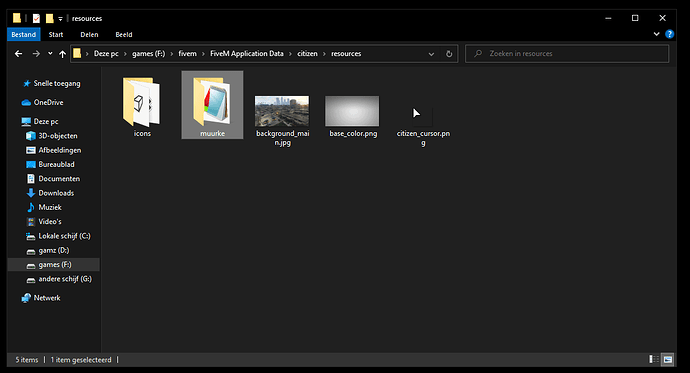This screenshot has width=690, height=373.
Task: Open Bureaublad in sidebar
Action: pos(51,165)
